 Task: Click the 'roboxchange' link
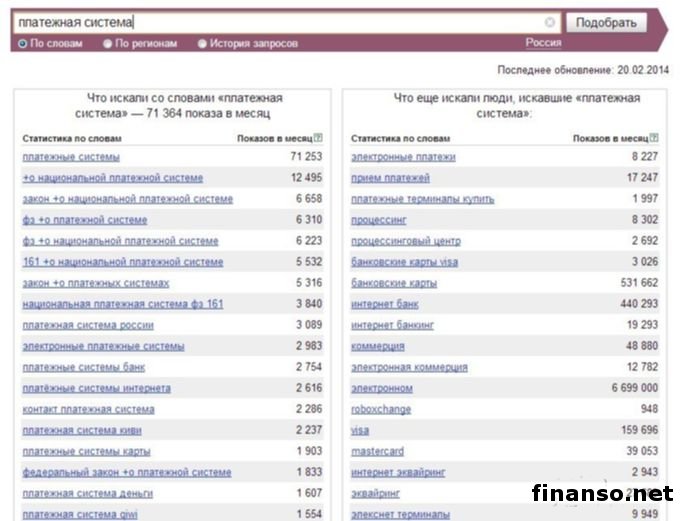click(381, 409)
